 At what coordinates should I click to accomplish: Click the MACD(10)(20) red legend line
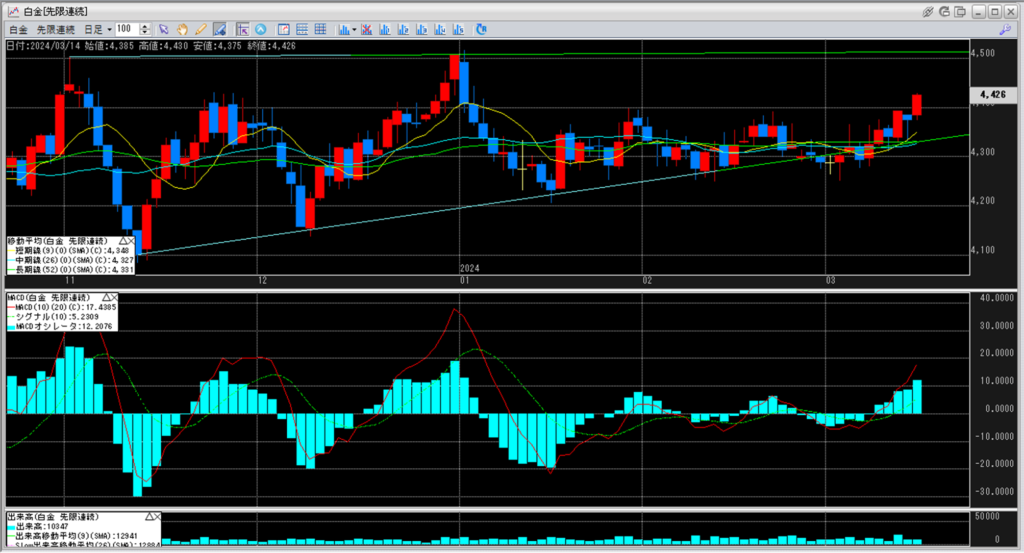point(62,307)
